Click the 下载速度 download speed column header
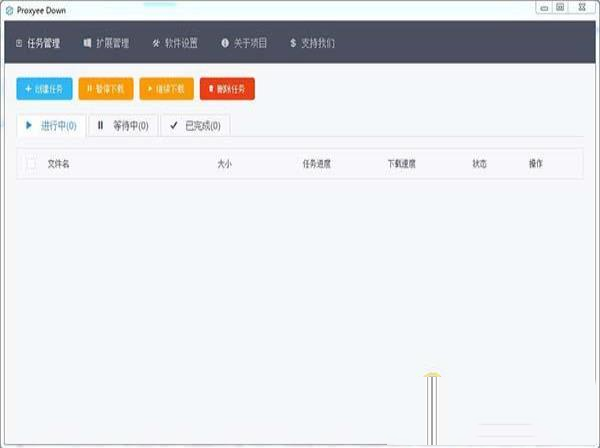The width and height of the screenshot is (600, 448). tap(401, 163)
